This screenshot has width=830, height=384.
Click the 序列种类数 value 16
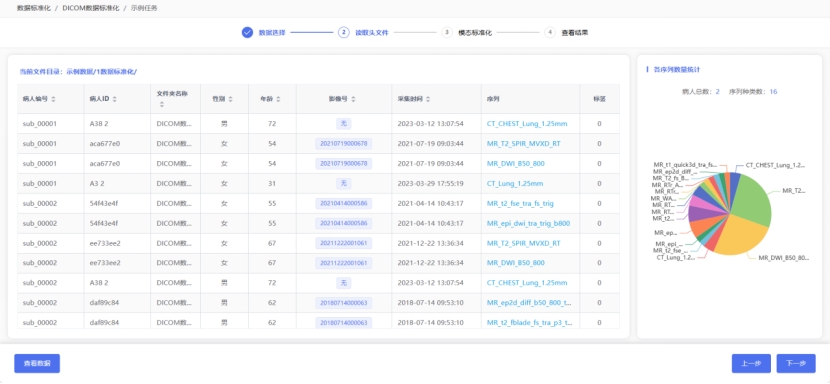(x=773, y=92)
